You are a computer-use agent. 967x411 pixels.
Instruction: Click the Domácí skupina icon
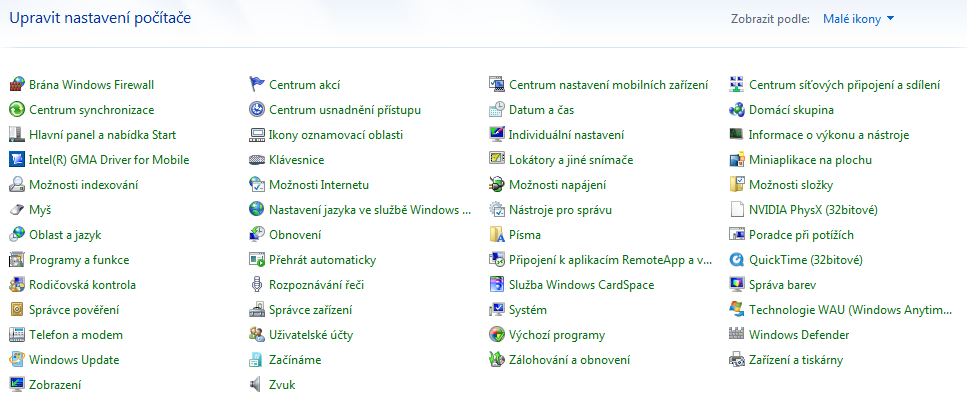click(x=737, y=110)
